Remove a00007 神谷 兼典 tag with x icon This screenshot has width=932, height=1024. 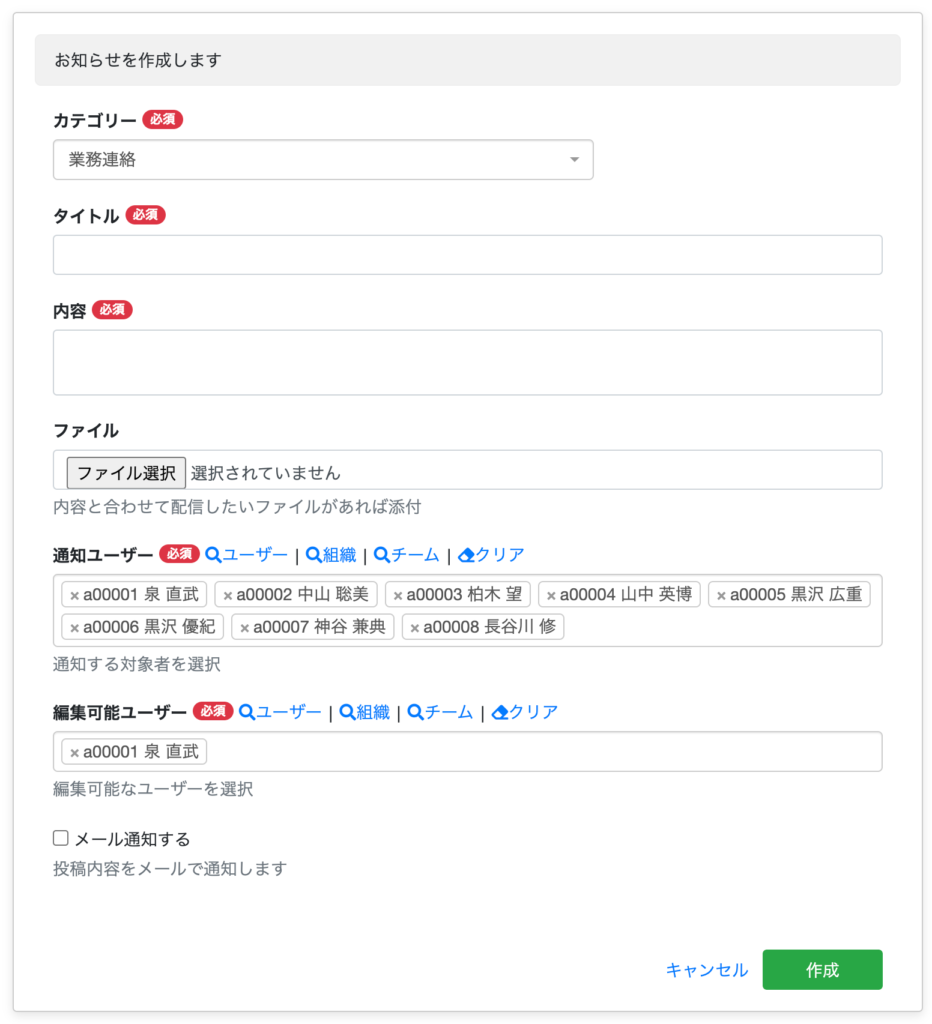coord(245,628)
